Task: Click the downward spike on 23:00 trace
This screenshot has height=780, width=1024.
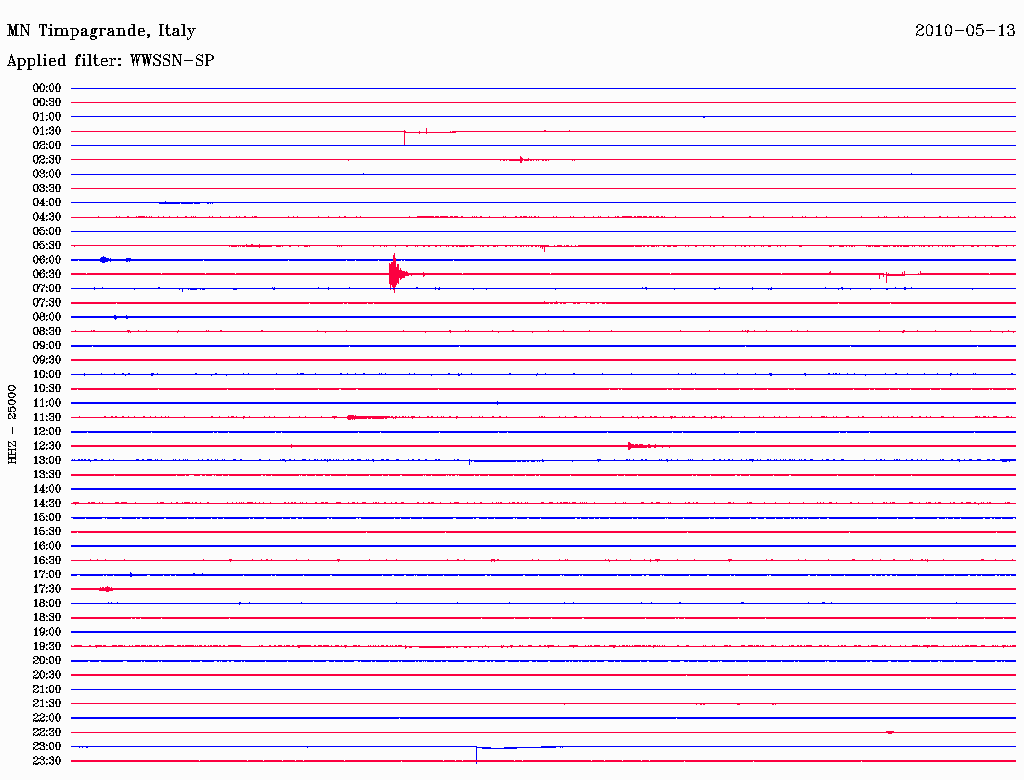Action: pos(476,755)
